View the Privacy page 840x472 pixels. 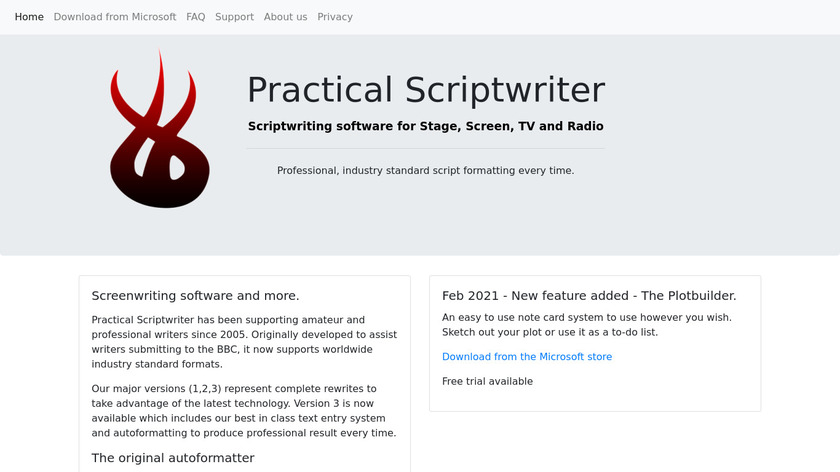coord(335,17)
